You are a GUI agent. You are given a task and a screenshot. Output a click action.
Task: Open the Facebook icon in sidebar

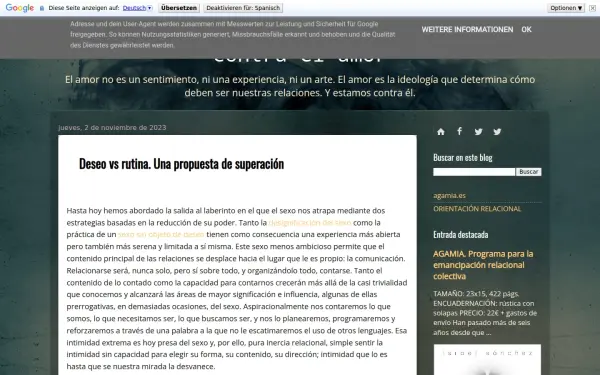460,131
